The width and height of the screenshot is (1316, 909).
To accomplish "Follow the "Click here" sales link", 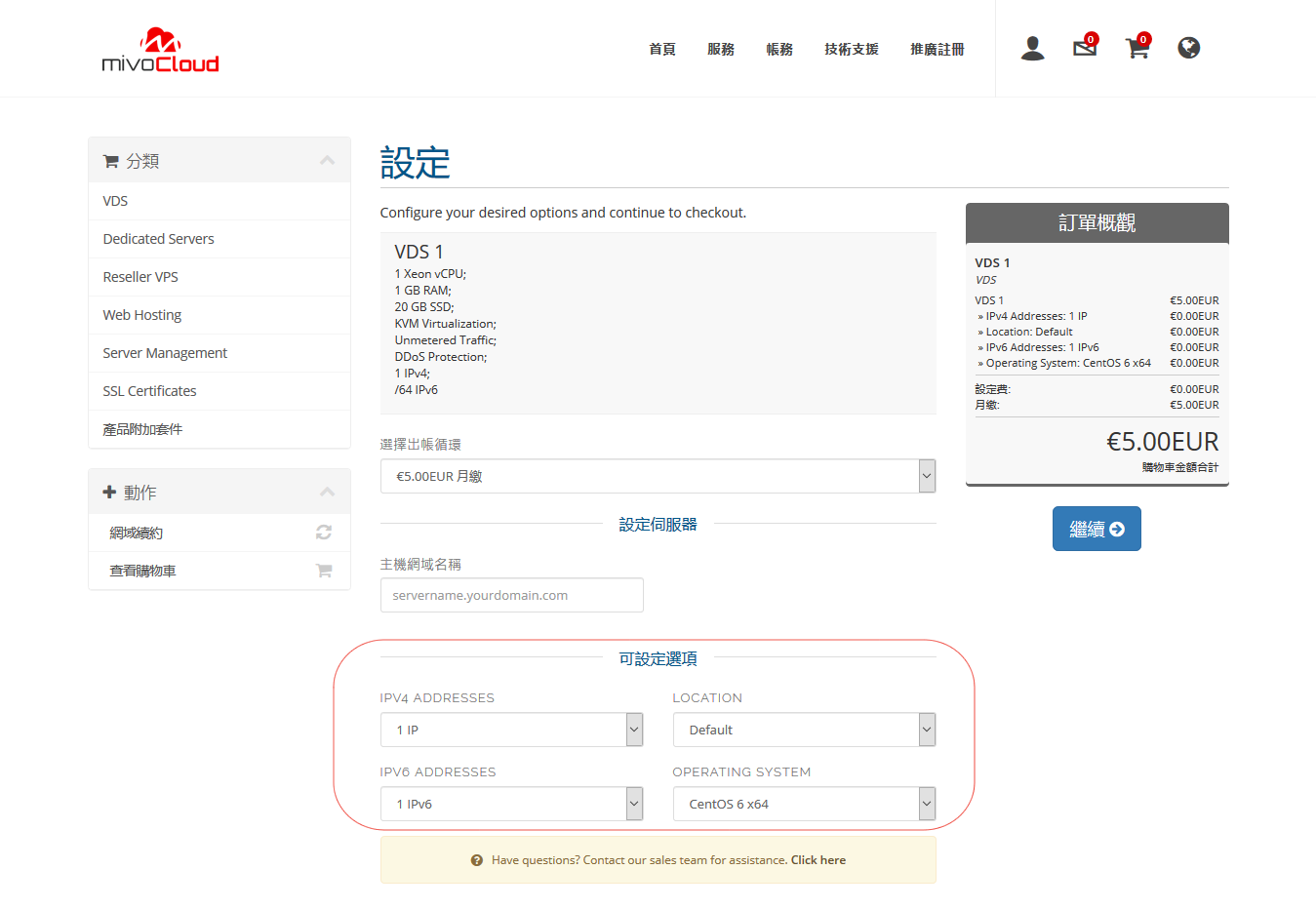I will point(818,860).
